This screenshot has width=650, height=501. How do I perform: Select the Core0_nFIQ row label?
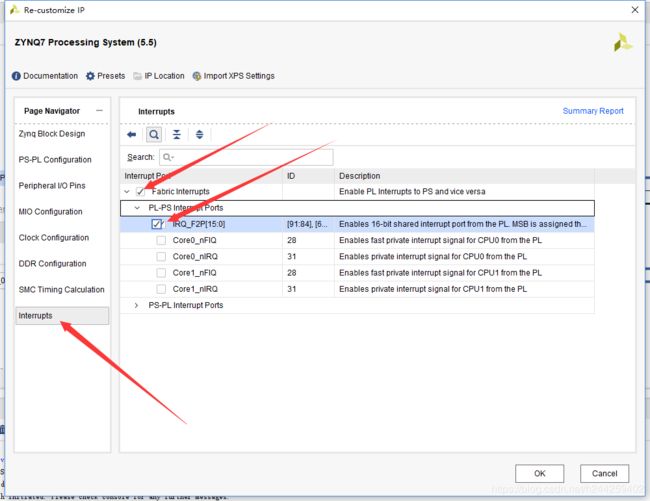point(194,240)
